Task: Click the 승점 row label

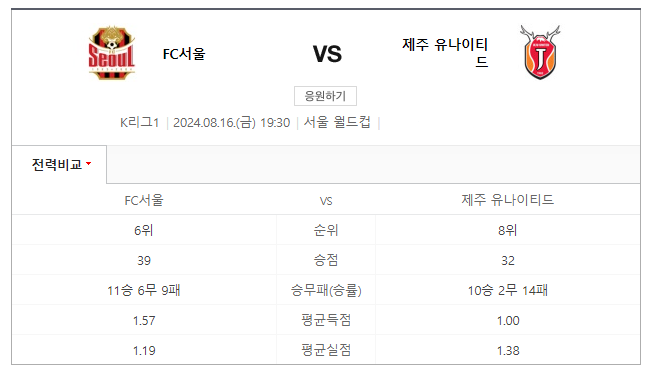Action: 326,260
